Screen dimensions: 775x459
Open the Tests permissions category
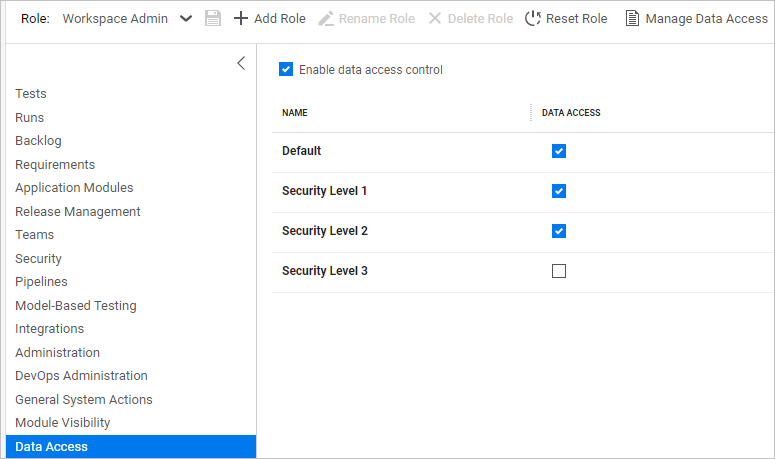coord(31,94)
